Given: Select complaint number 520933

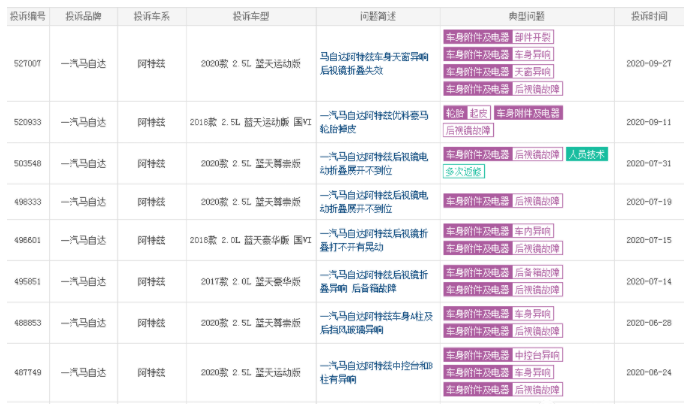Looking at the screenshot, I should 28,122.
